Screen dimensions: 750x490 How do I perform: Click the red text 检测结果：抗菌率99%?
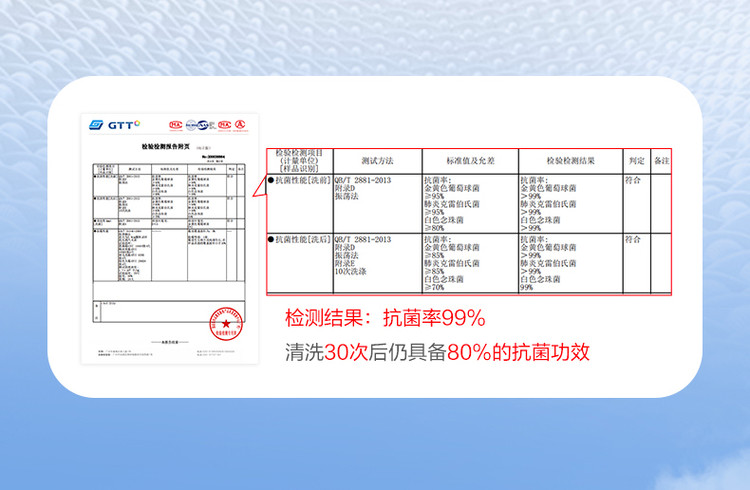pos(385,319)
